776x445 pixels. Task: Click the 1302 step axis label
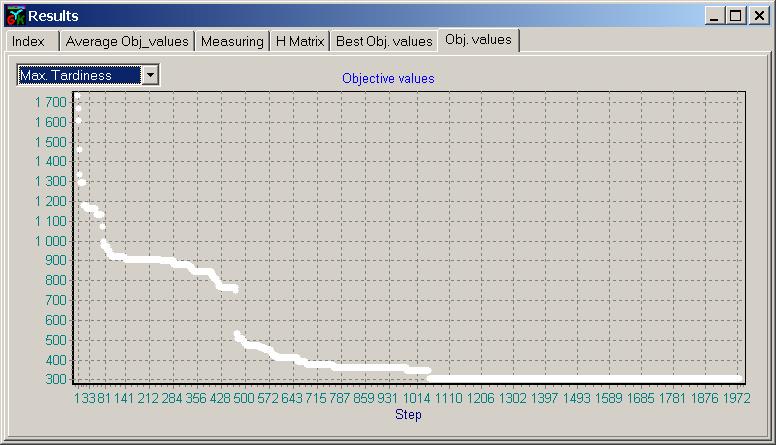pyautogui.click(x=513, y=398)
